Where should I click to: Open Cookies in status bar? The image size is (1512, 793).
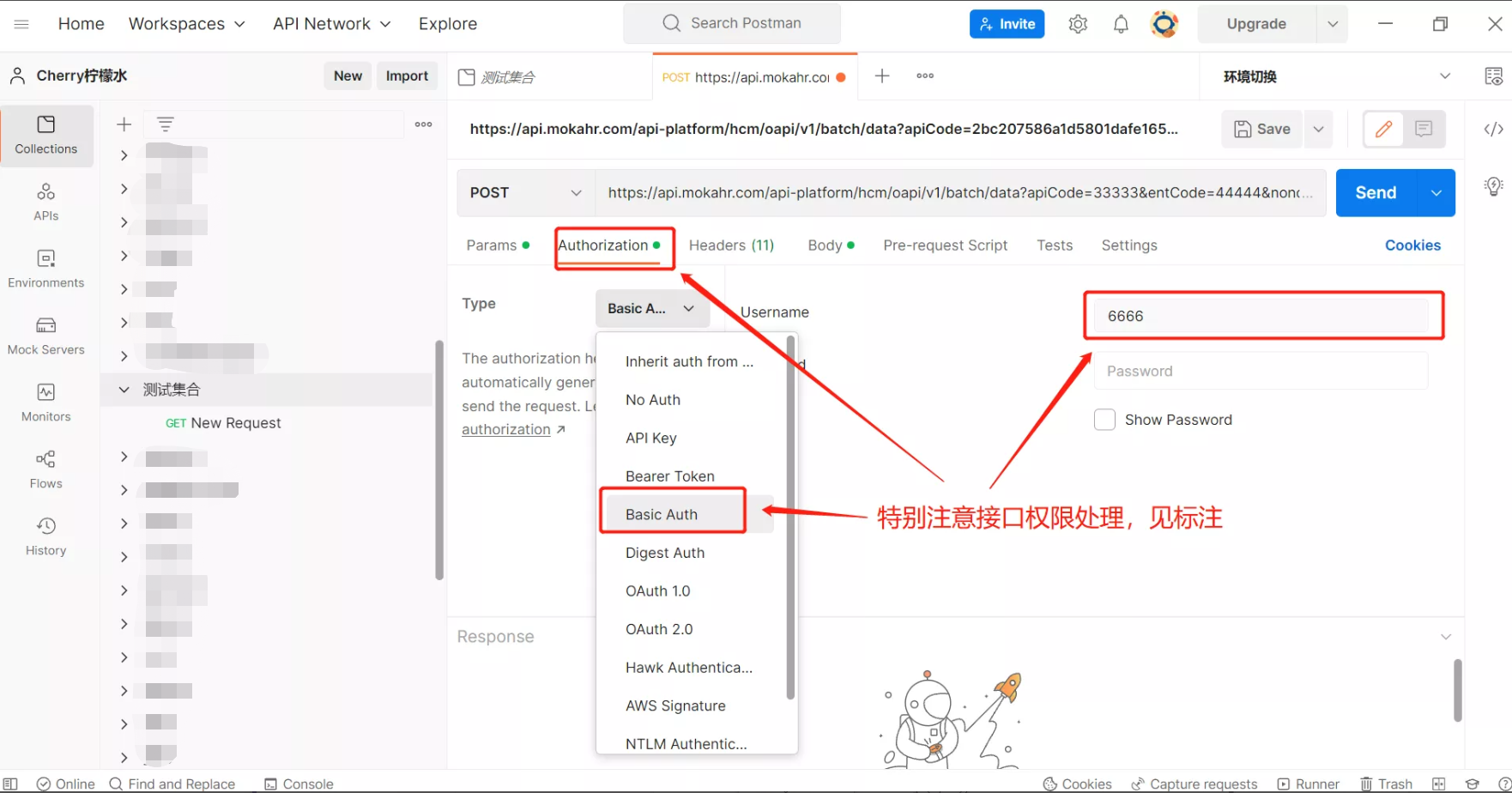[1078, 784]
